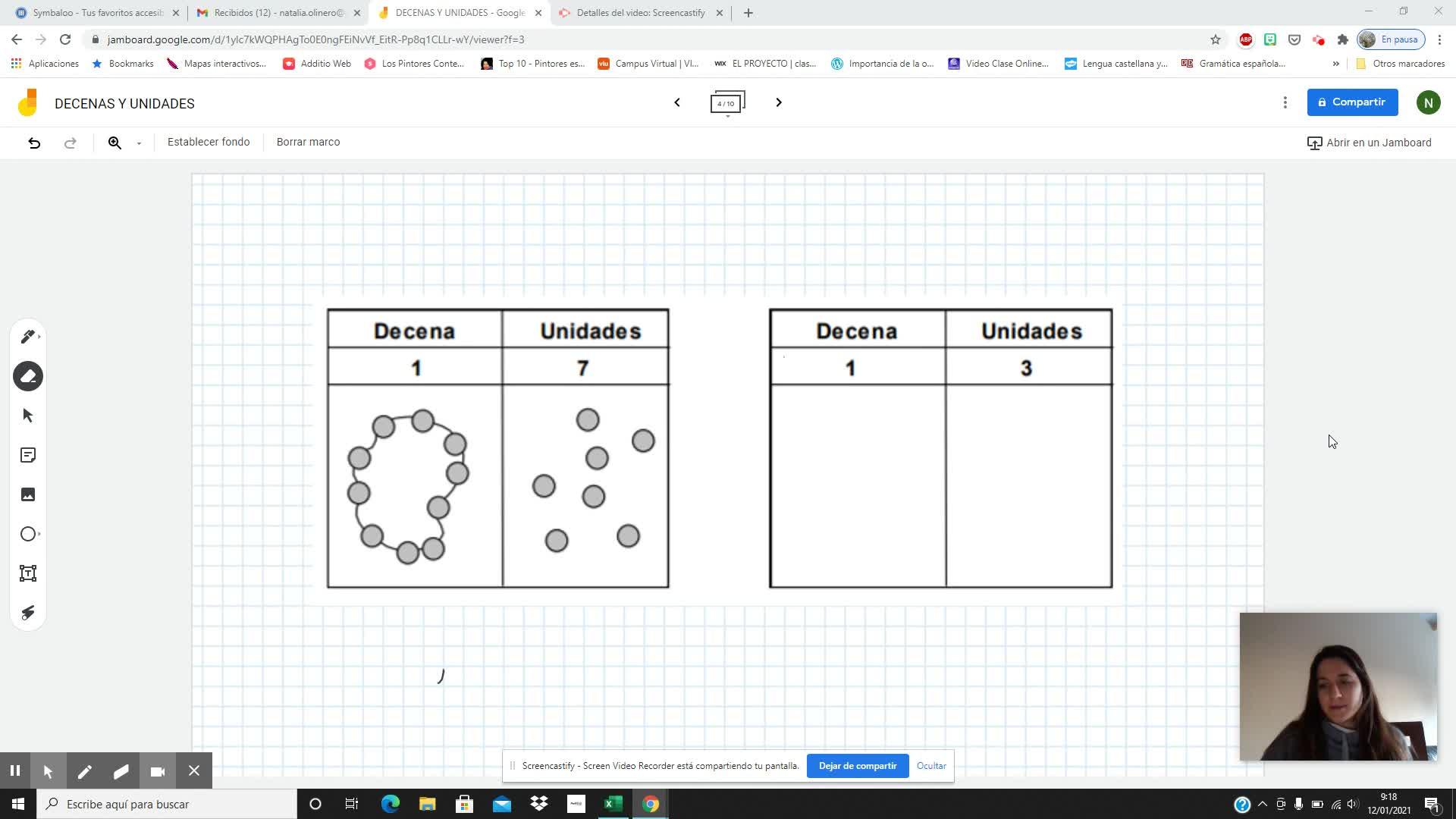
Task: Click Dejar de compartir button
Action: (857, 766)
